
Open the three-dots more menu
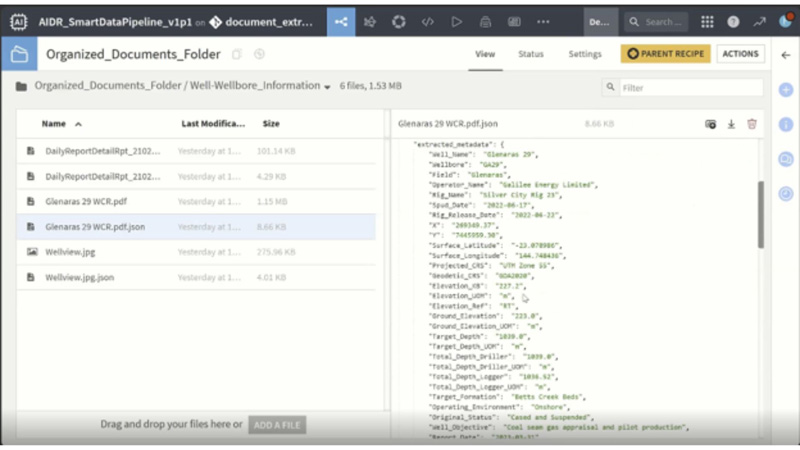click(543, 22)
